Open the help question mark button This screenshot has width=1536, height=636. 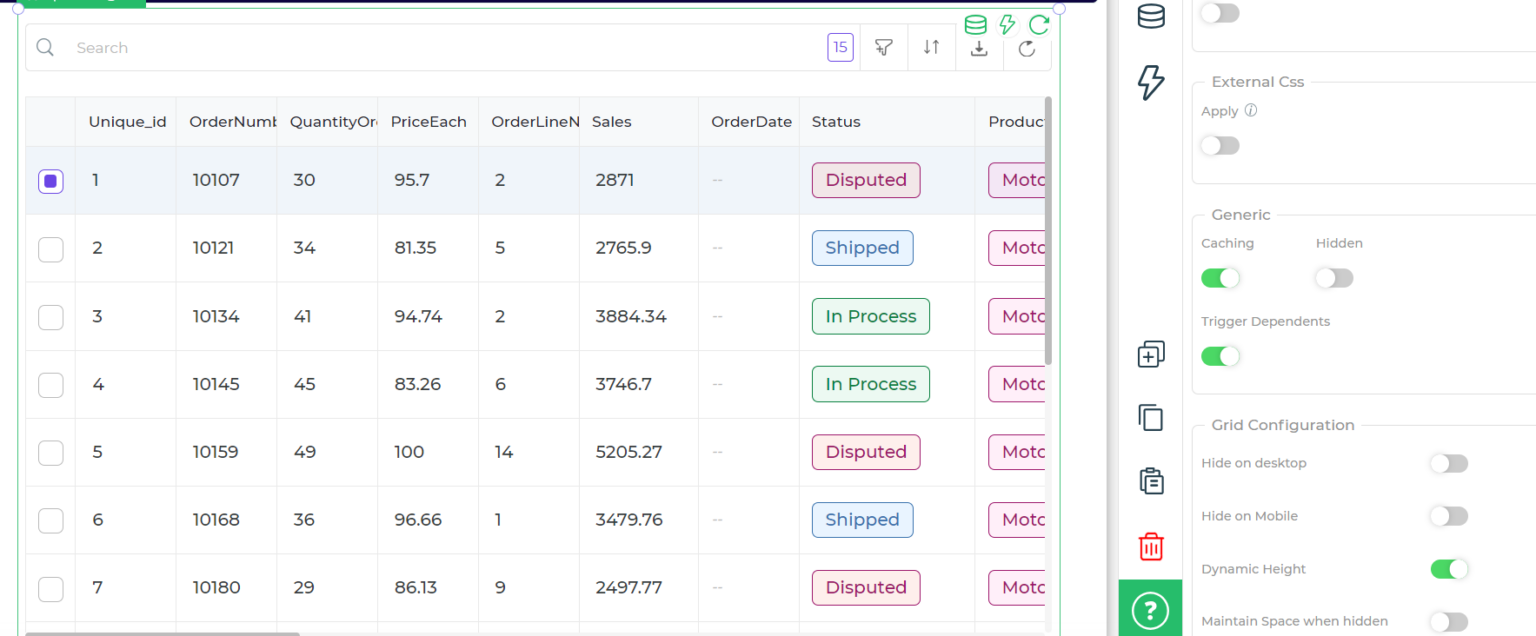[x=1150, y=610]
